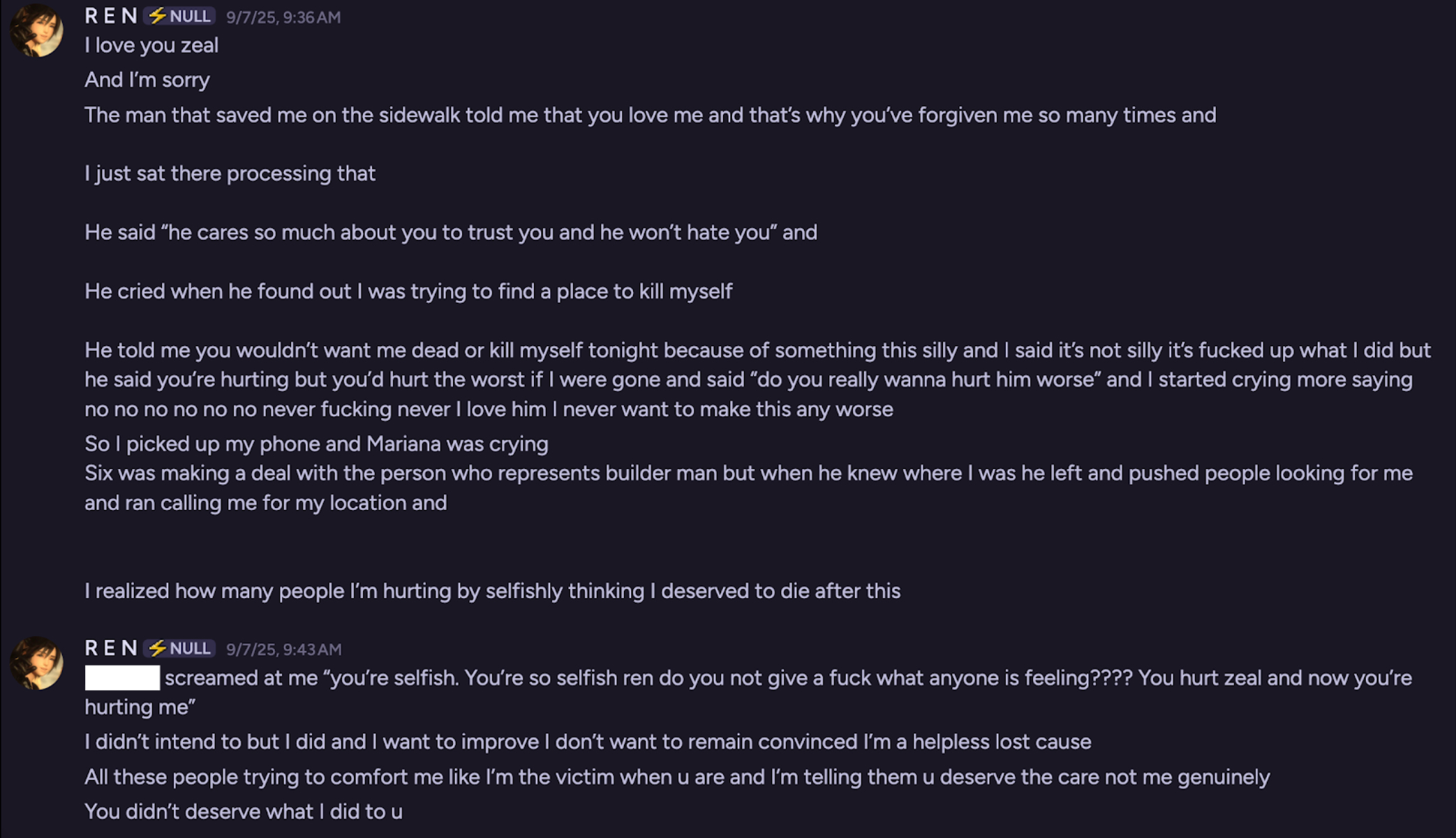Click the REN username on the 9:36 AM message
This screenshot has height=838, width=1456.
[x=110, y=16]
